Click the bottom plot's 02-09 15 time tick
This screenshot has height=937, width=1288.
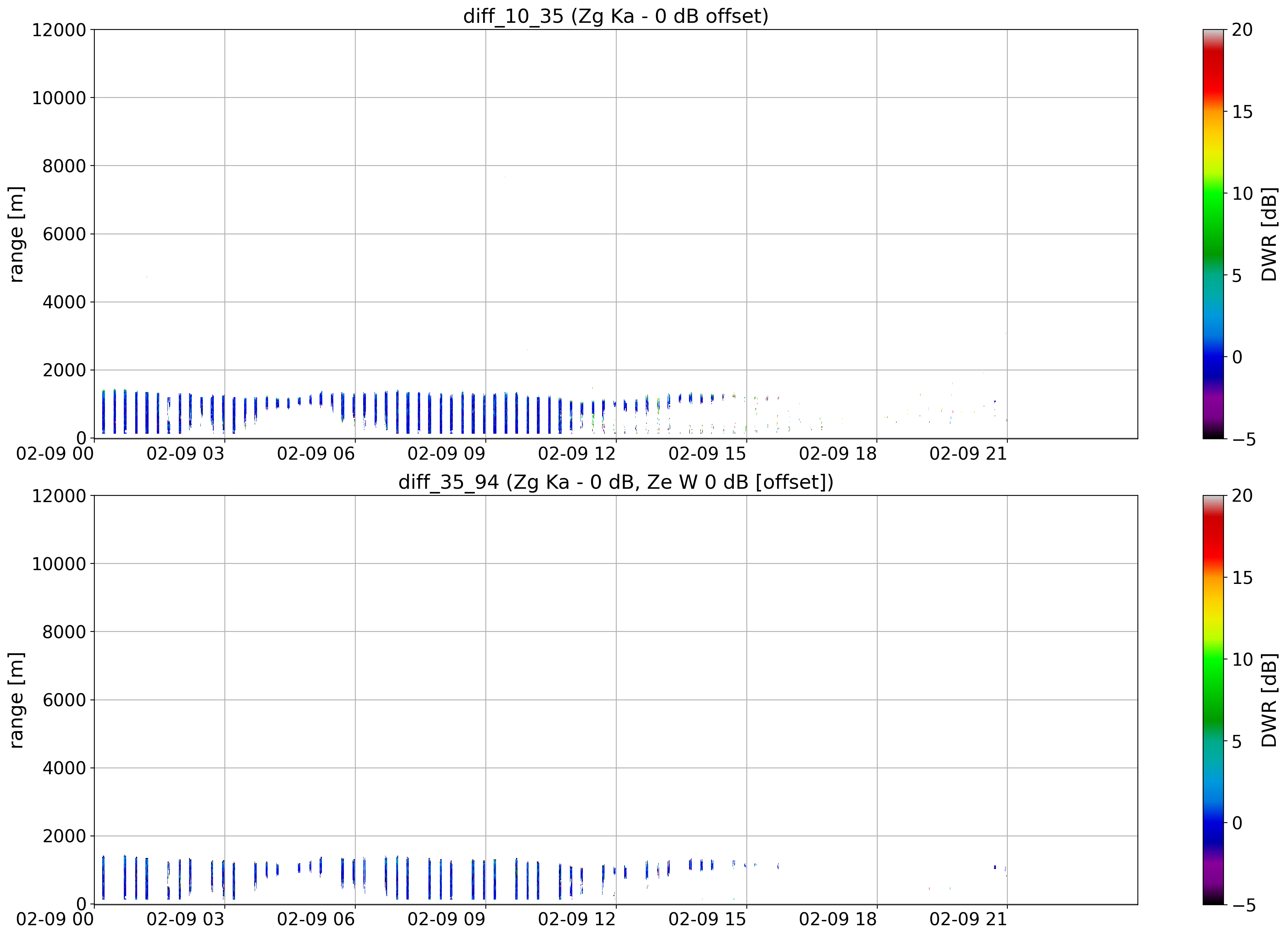point(707,919)
